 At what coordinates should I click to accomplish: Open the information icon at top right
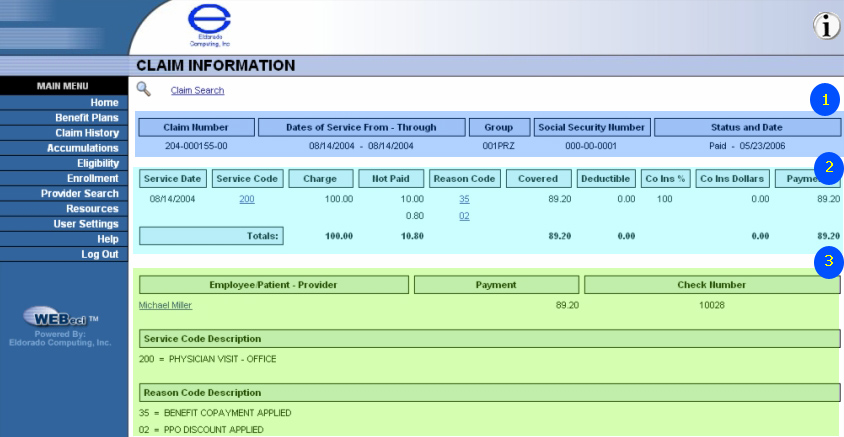click(826, 27)
